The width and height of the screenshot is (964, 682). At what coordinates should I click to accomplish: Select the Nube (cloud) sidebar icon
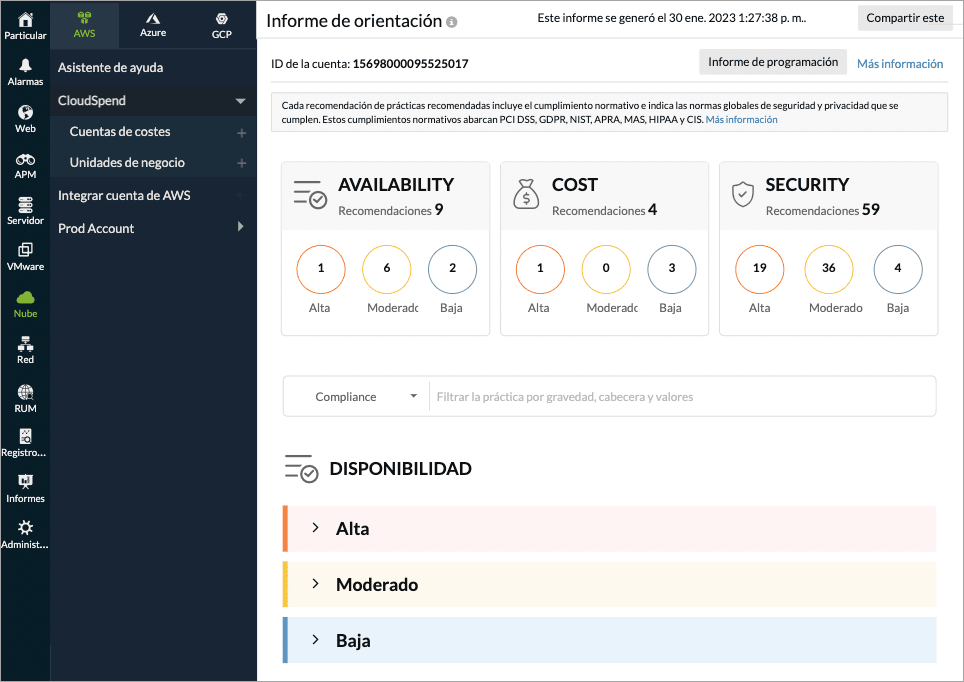pyautogui.click(x=25, y=298)
